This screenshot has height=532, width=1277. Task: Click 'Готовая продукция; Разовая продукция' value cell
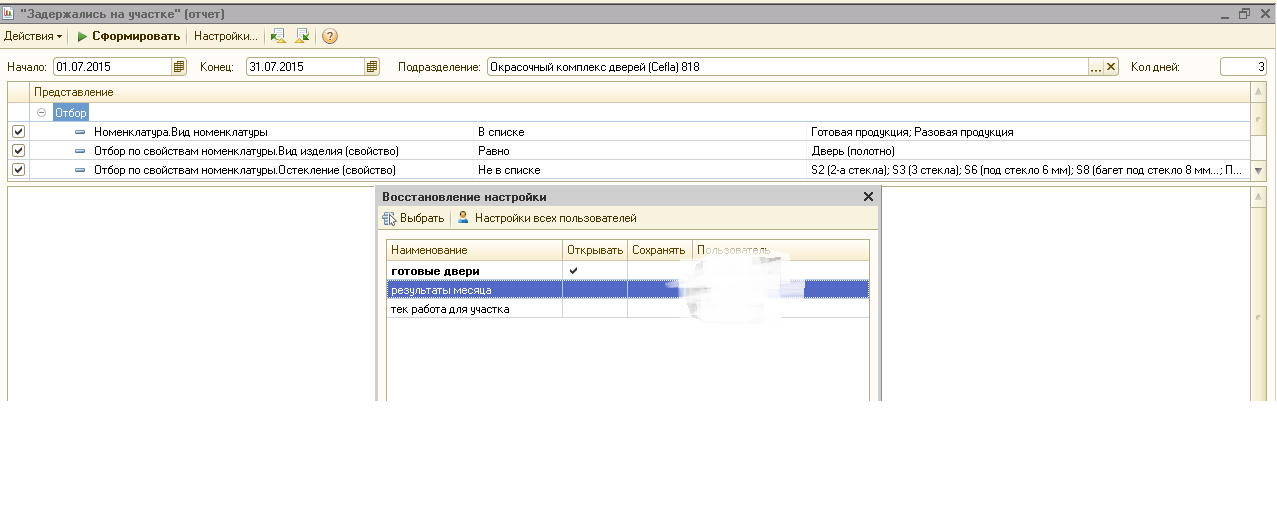tap(1028, 132)
